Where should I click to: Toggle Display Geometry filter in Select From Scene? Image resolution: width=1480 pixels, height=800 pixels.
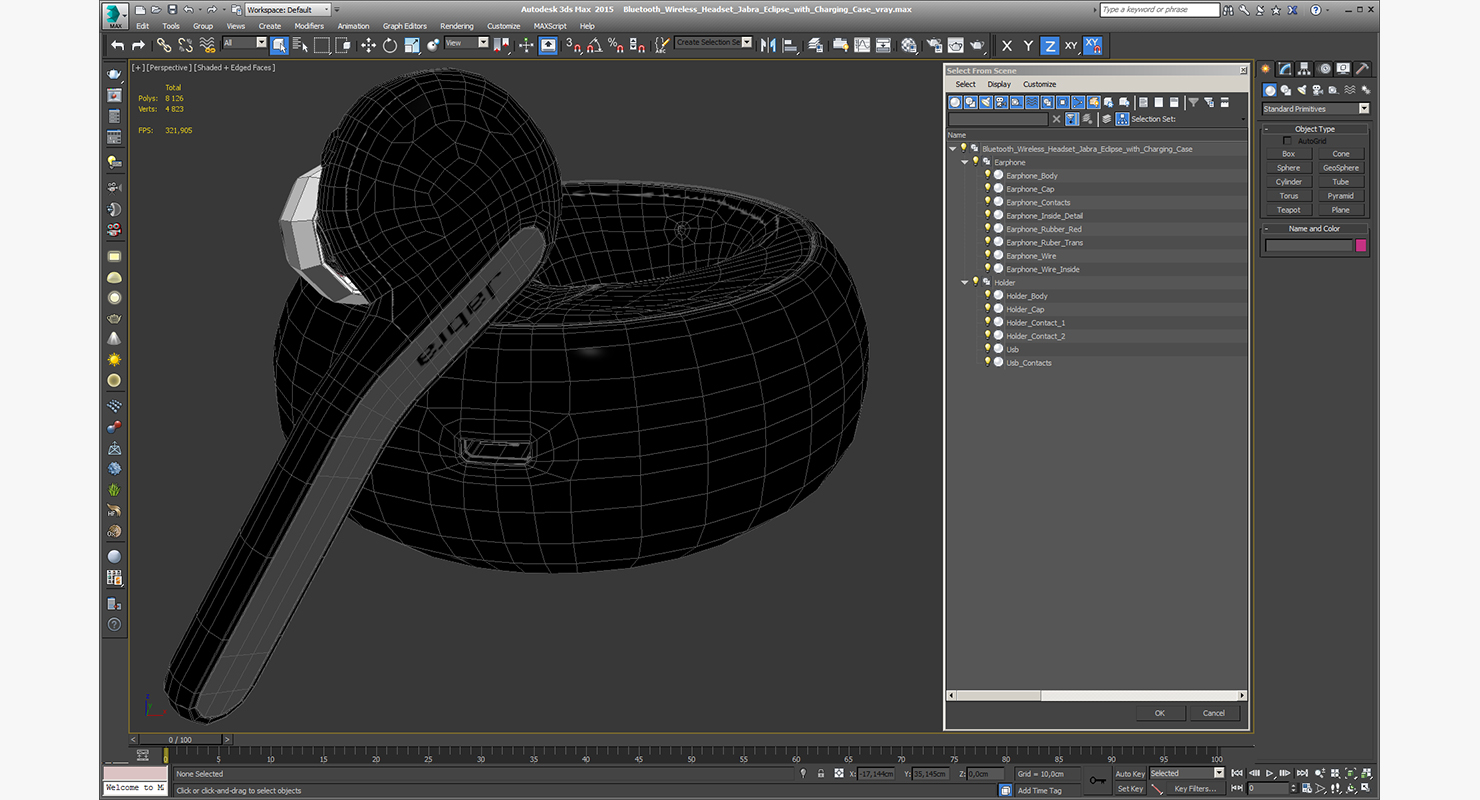pyautogui.click(x=955, y=102)
